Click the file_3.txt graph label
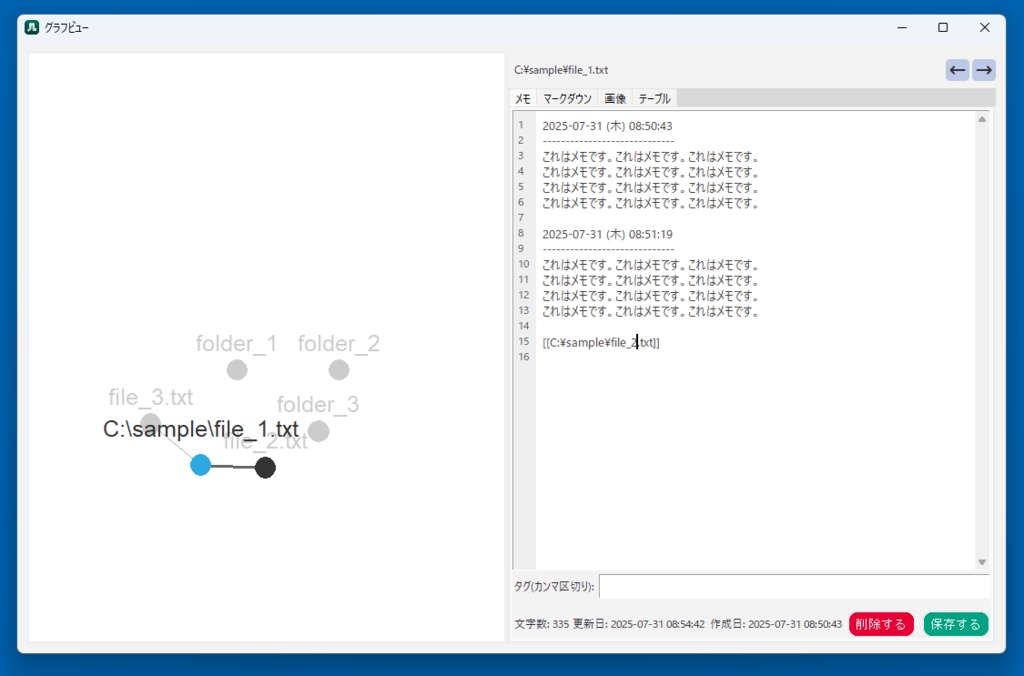Image resolution: width=1024 pixels, height=676 pixels. (151, 397)
